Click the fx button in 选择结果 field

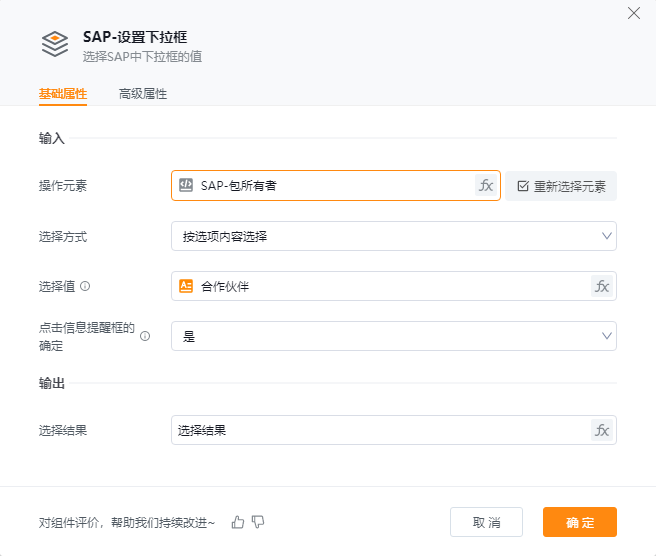(x=602, y=430)
